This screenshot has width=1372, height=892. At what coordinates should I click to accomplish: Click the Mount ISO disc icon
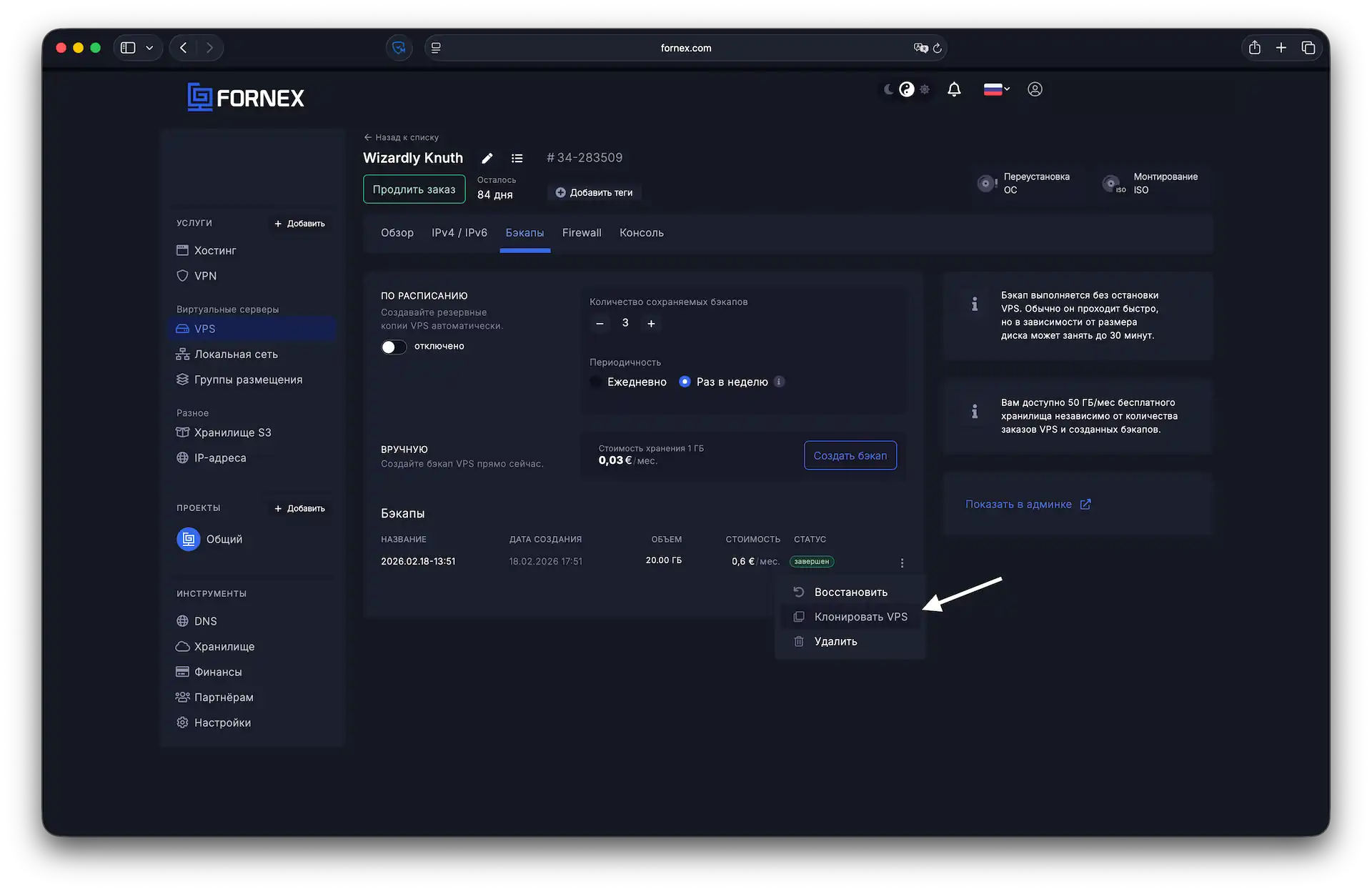click(1111, 184)
